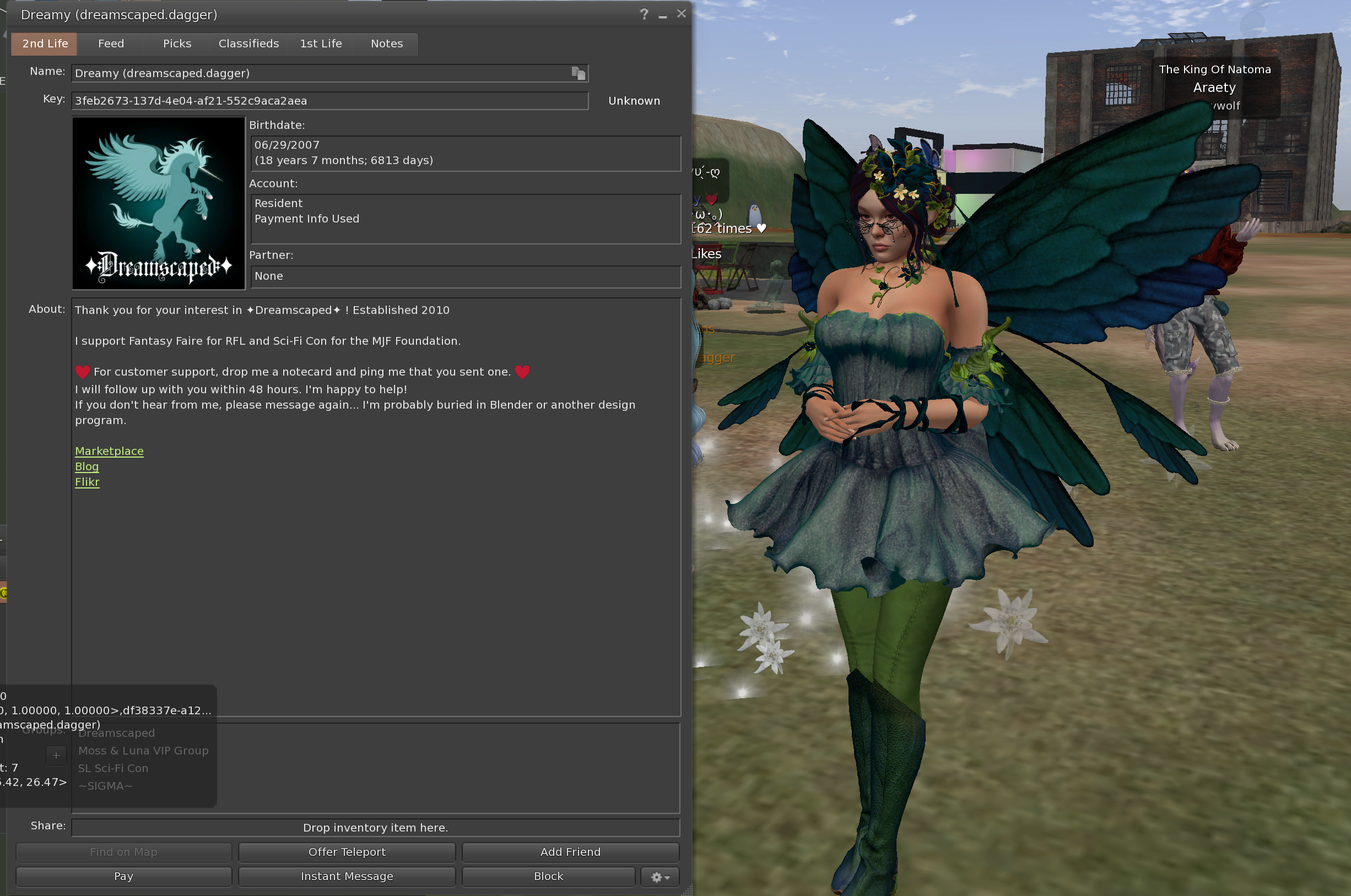Switch to the Feed tab
This screenshot has height=896, width=1351.
[111, 44]
